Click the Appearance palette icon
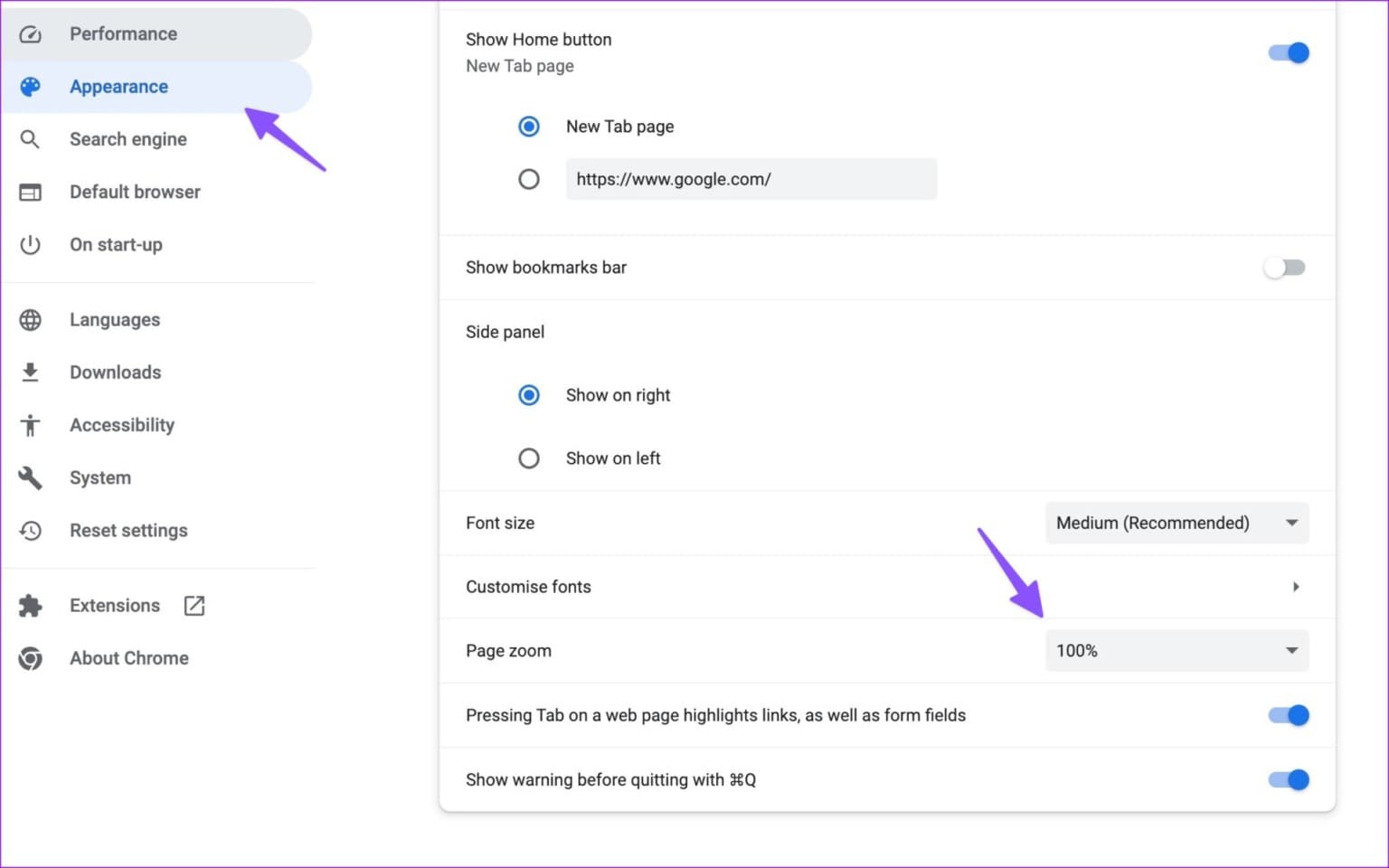The image size is (1389, 868). [x=31, y=87]
